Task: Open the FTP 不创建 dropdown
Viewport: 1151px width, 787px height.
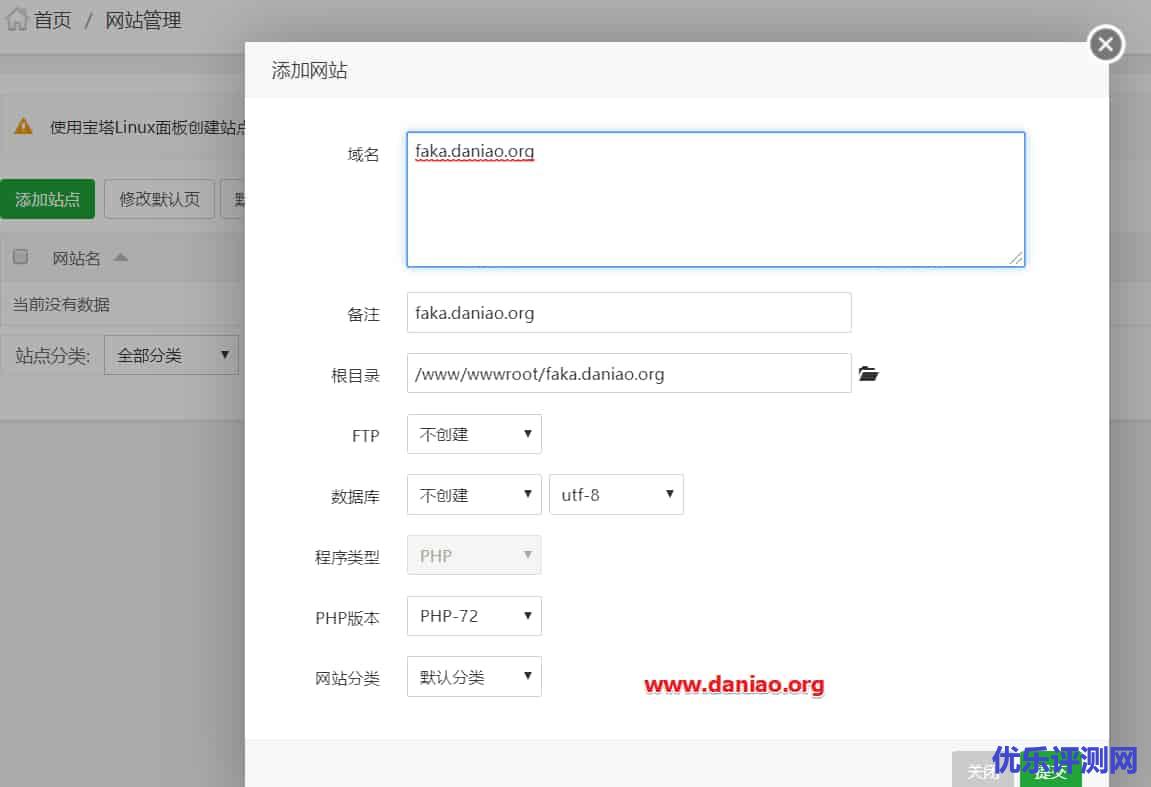Action: pos(474,435)
